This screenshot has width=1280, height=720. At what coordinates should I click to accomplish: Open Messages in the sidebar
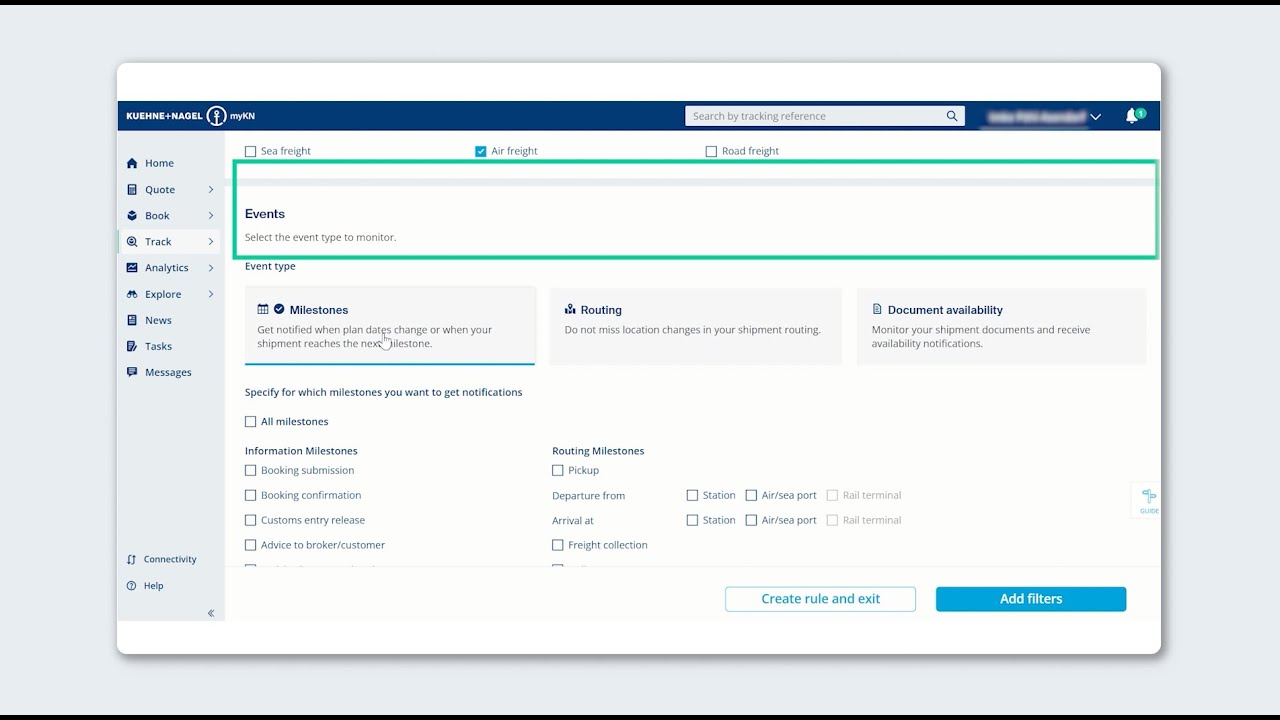point(168,372)
